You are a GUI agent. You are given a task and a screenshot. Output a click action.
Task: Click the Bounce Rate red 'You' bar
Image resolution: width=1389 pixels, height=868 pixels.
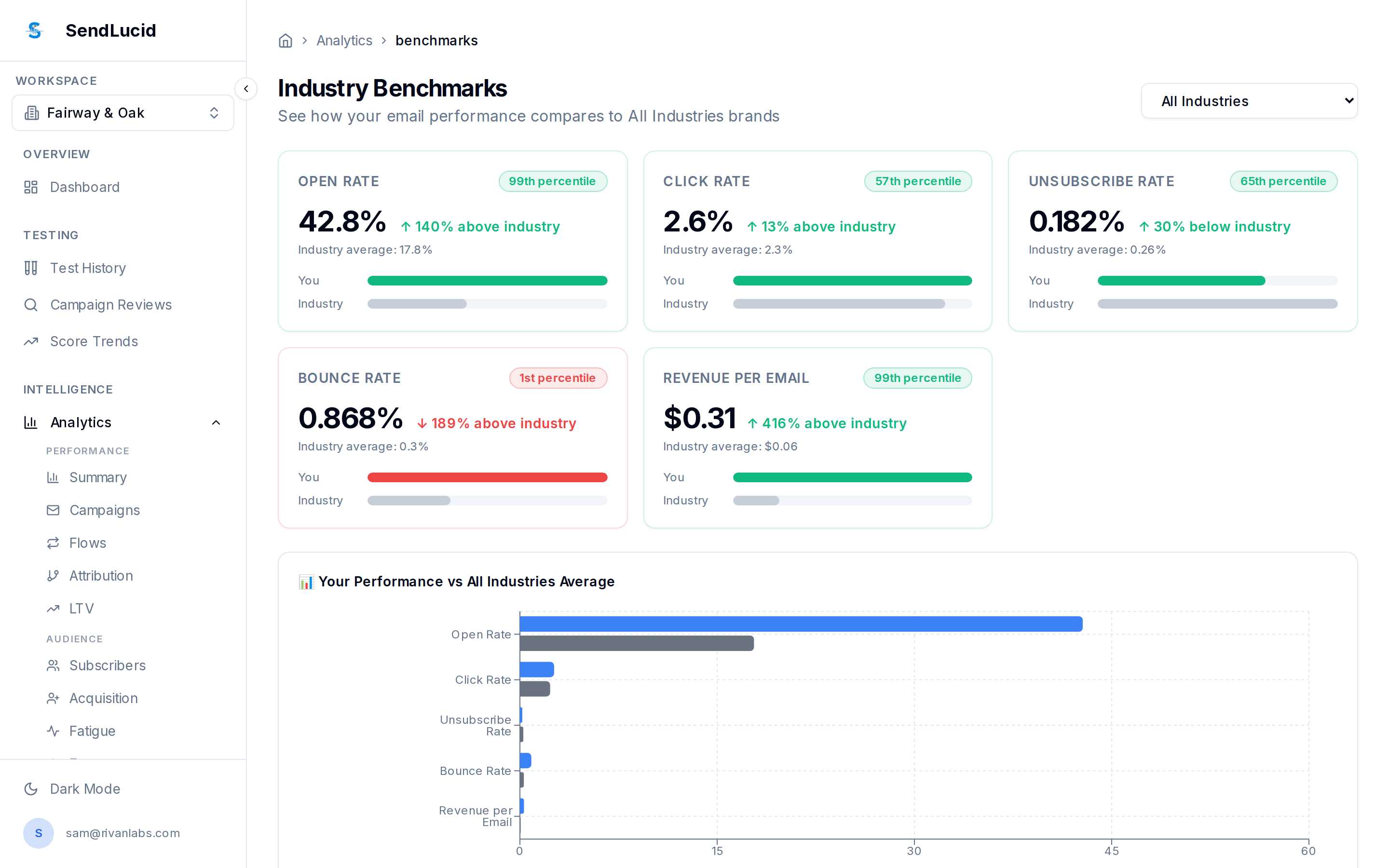click(x=487, y=477)
